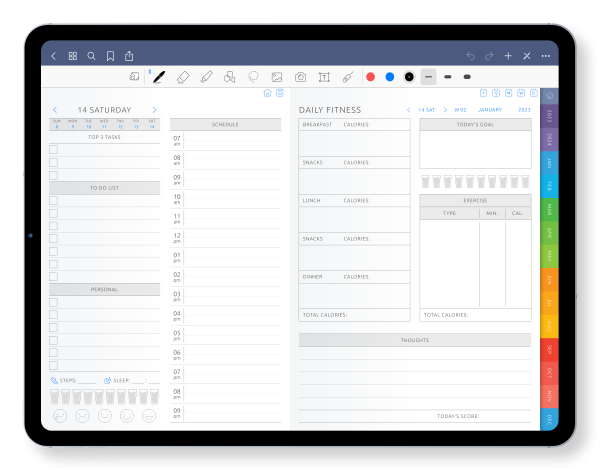This screenshot has height=470, width=600.
Task: Open the home icon above the schedule
Action: coord(267,93)
